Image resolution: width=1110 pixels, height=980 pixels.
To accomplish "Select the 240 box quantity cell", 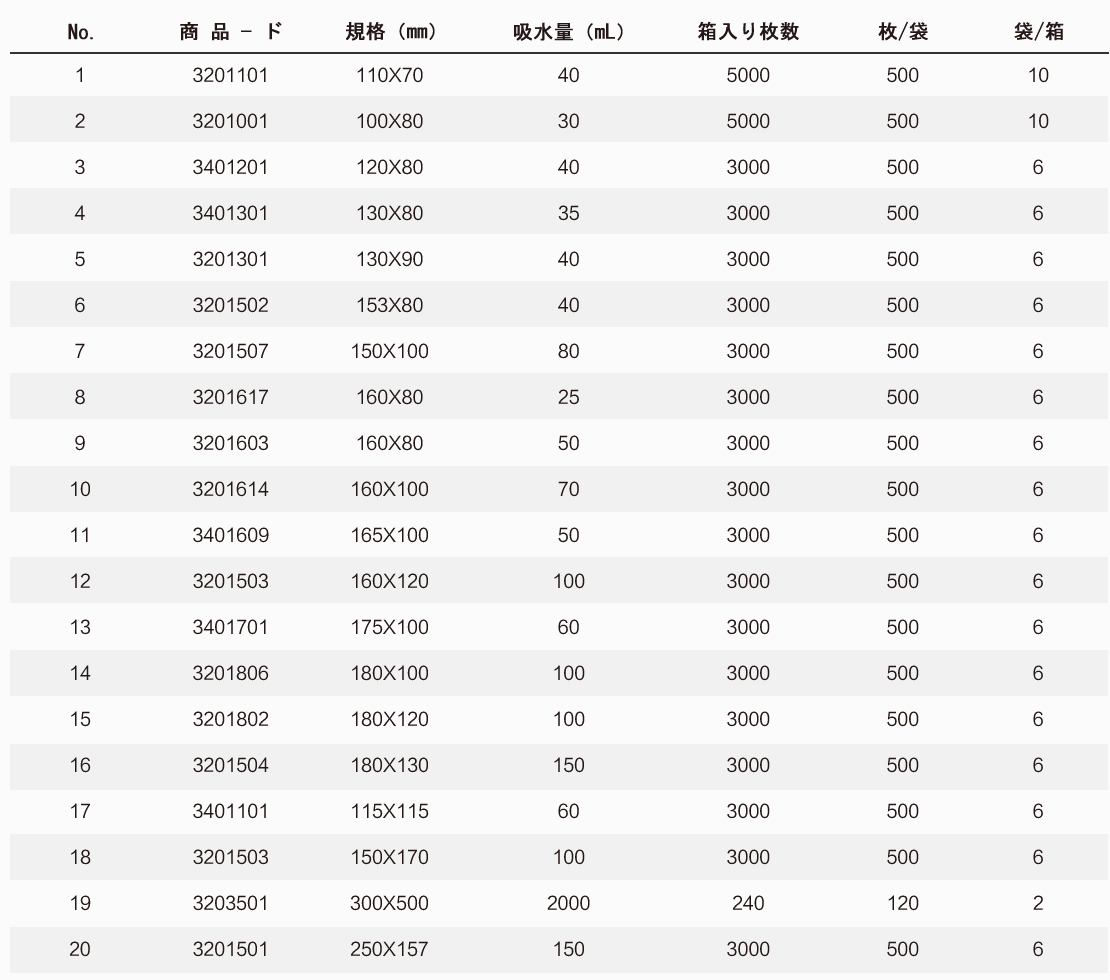I will point(748,903).
